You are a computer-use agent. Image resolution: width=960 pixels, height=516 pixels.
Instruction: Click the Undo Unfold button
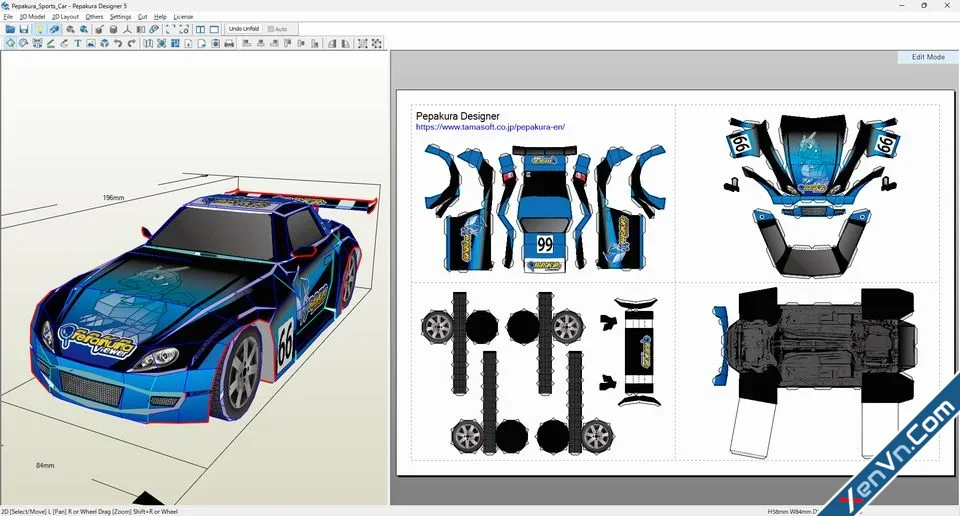tap(244, 29)
